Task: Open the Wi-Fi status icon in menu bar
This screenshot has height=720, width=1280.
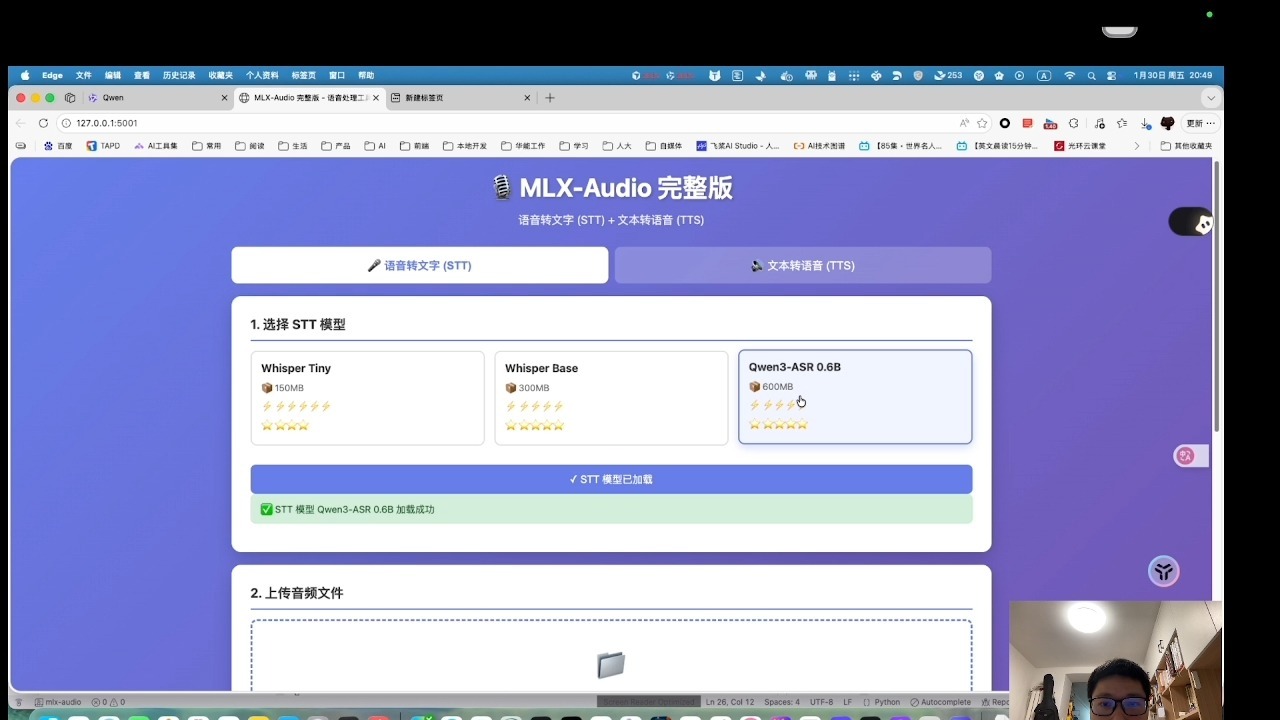Action: (1069, 75)
